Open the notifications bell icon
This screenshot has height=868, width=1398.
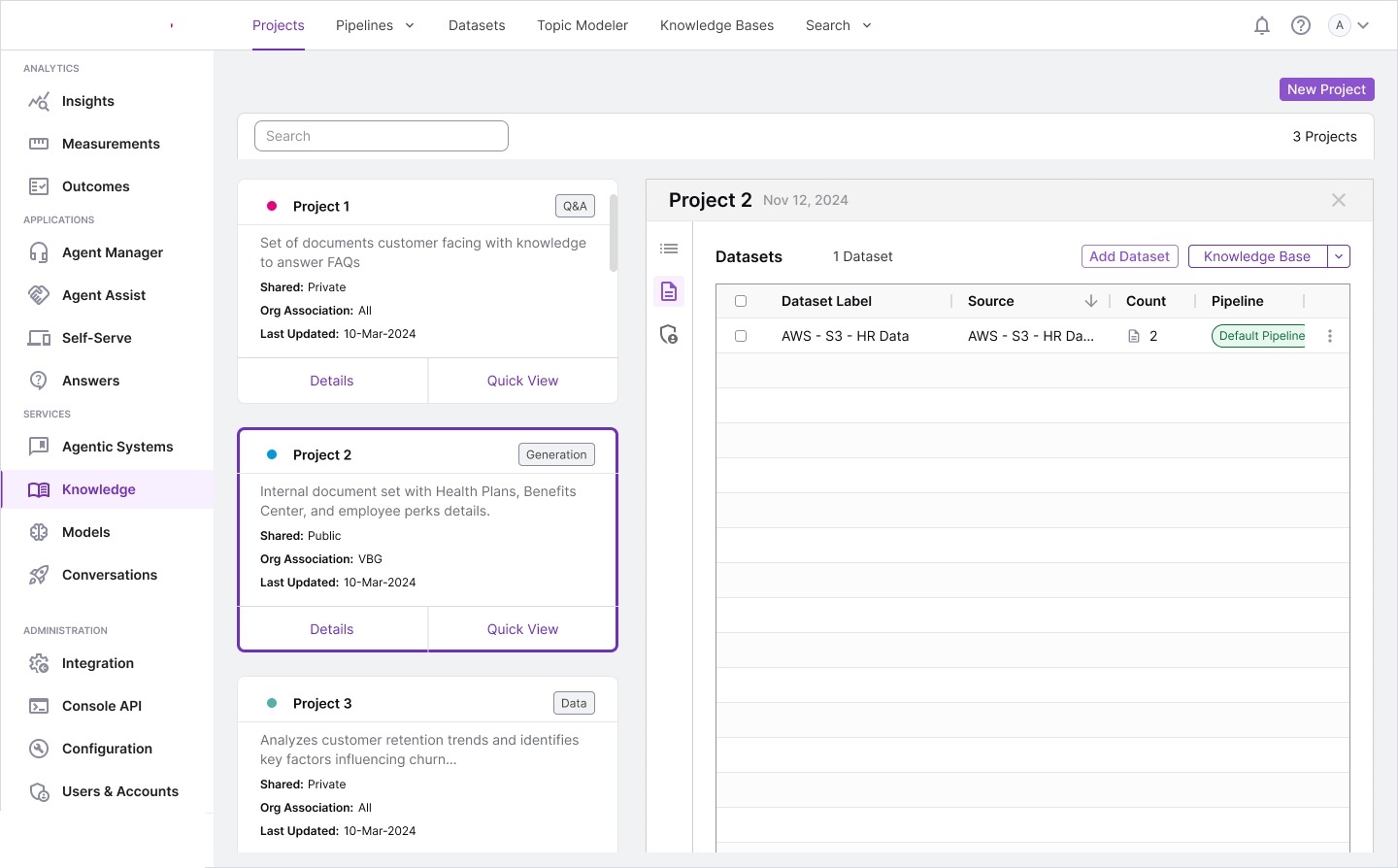[1262, 26]
